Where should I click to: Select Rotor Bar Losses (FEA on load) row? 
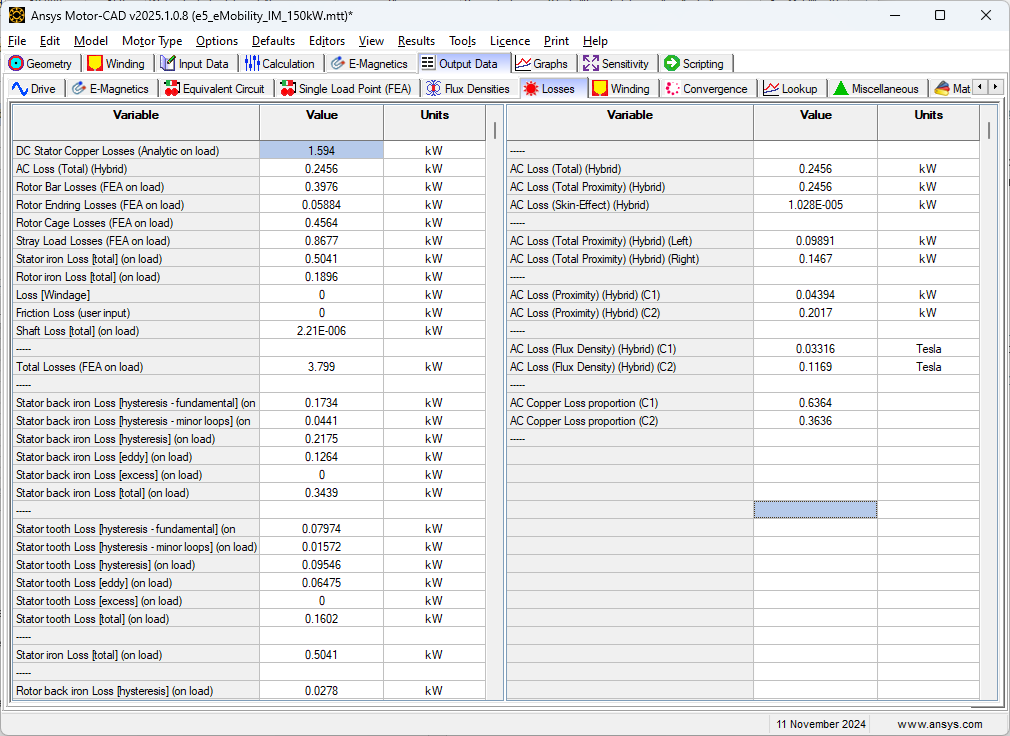pos(249,187)
